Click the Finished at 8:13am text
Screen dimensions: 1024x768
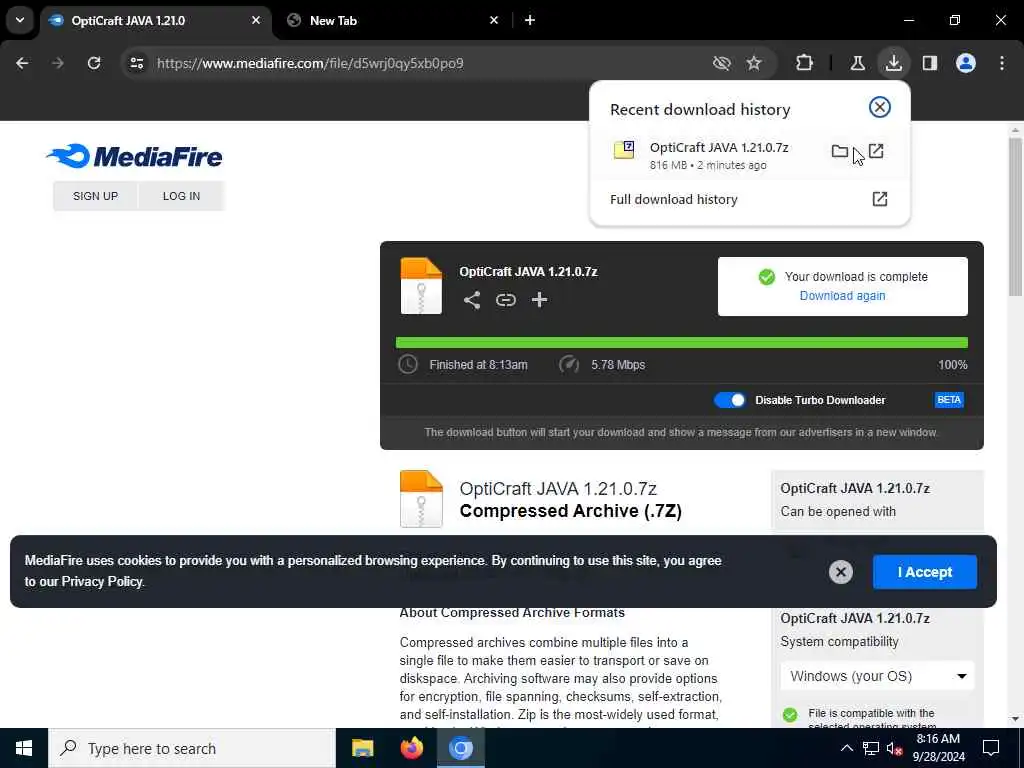478,365
